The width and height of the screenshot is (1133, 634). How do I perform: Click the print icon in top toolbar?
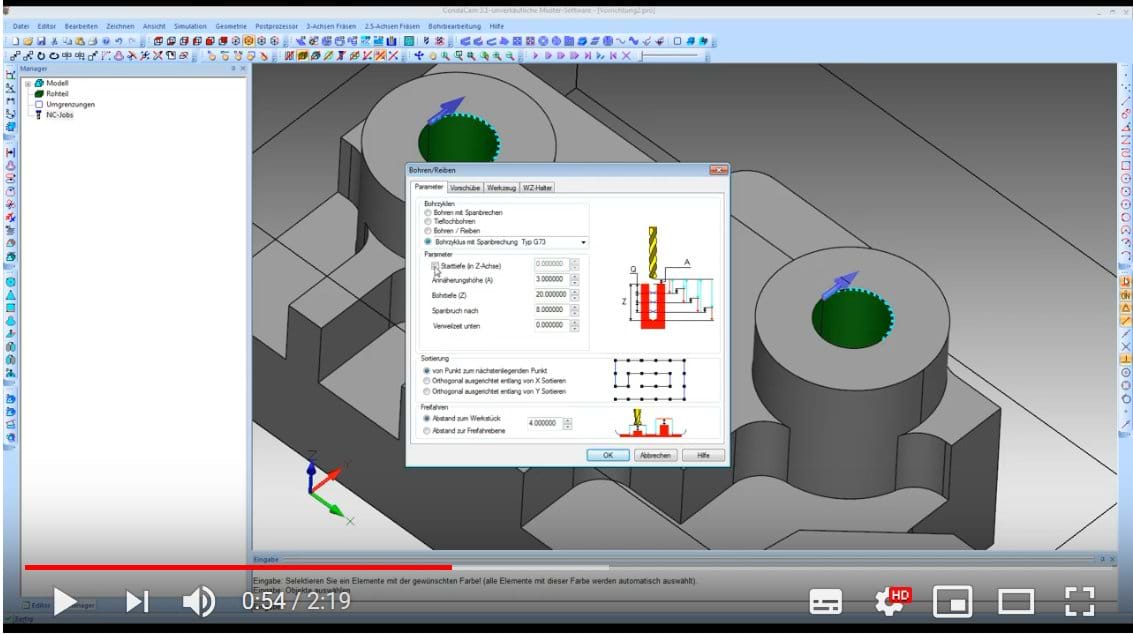pyautogui.click(x=93, y=41)
